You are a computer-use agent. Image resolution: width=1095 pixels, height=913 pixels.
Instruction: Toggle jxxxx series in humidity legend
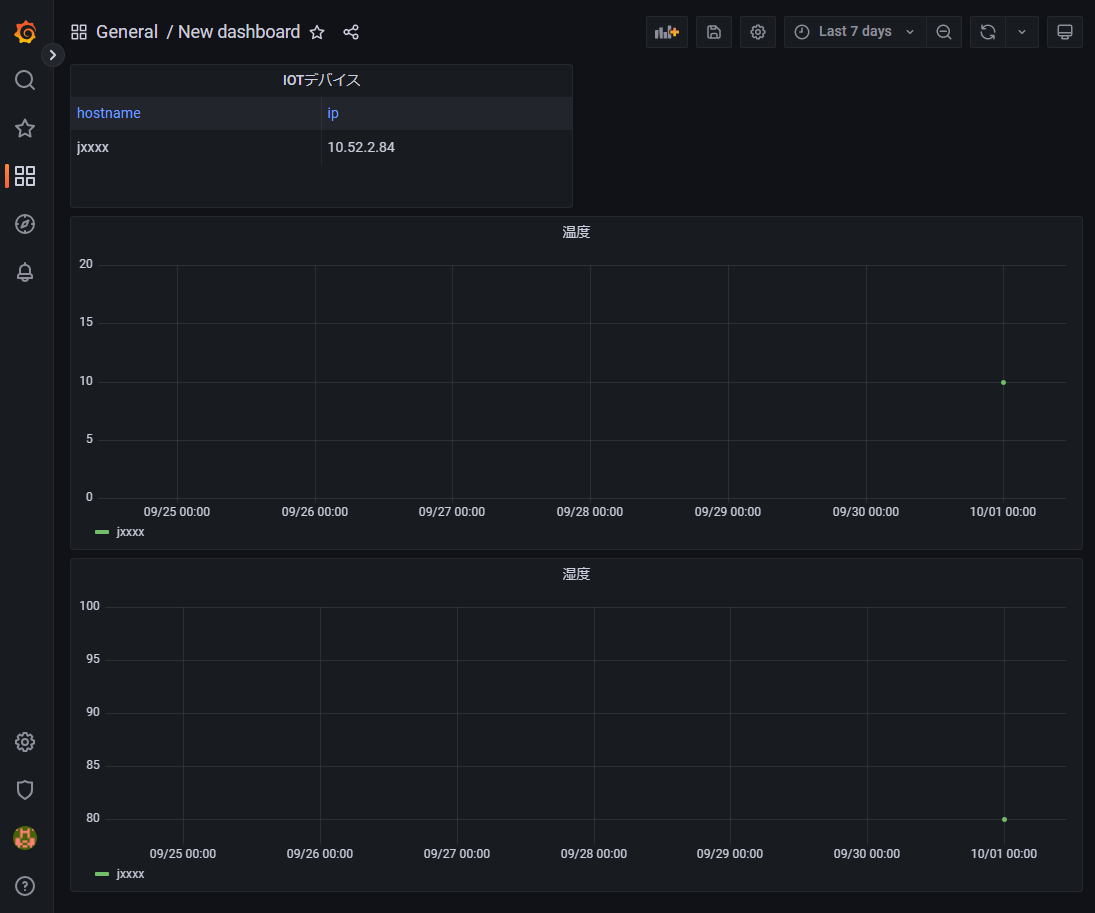coord(130,874)
